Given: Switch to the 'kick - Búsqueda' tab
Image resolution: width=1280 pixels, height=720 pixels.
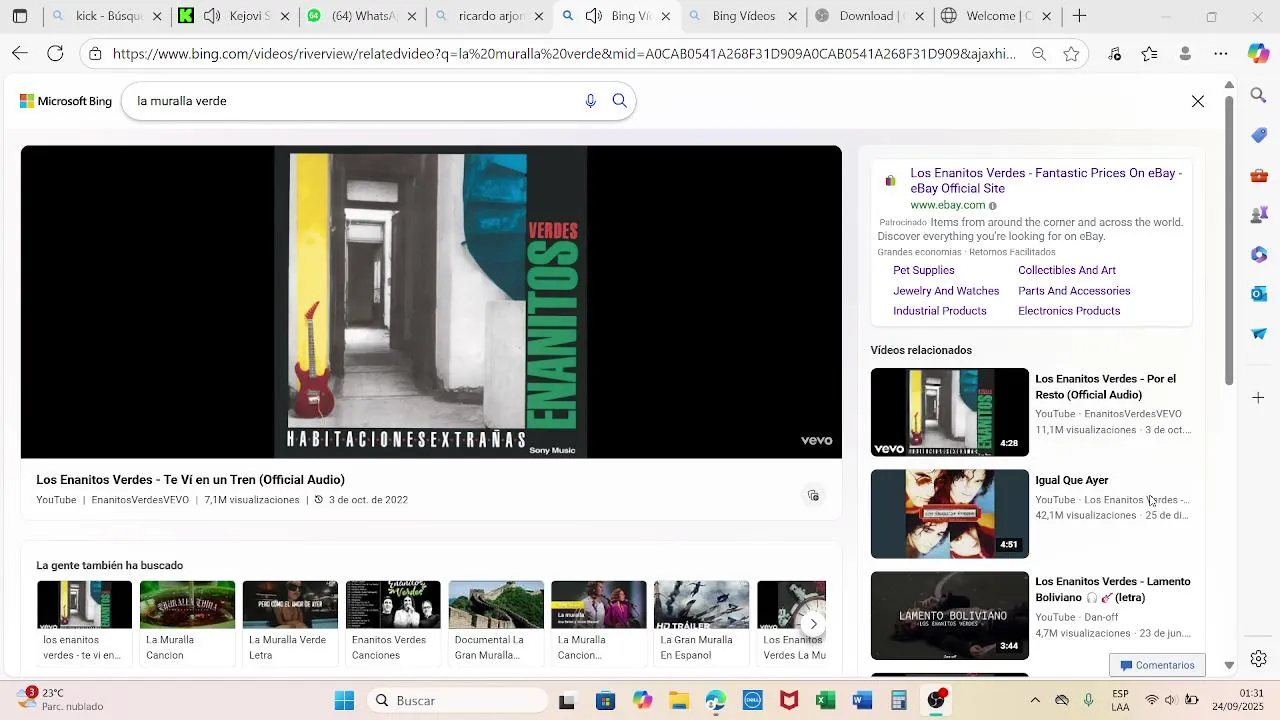Looking at the screenshot, I should coord(108,16).
